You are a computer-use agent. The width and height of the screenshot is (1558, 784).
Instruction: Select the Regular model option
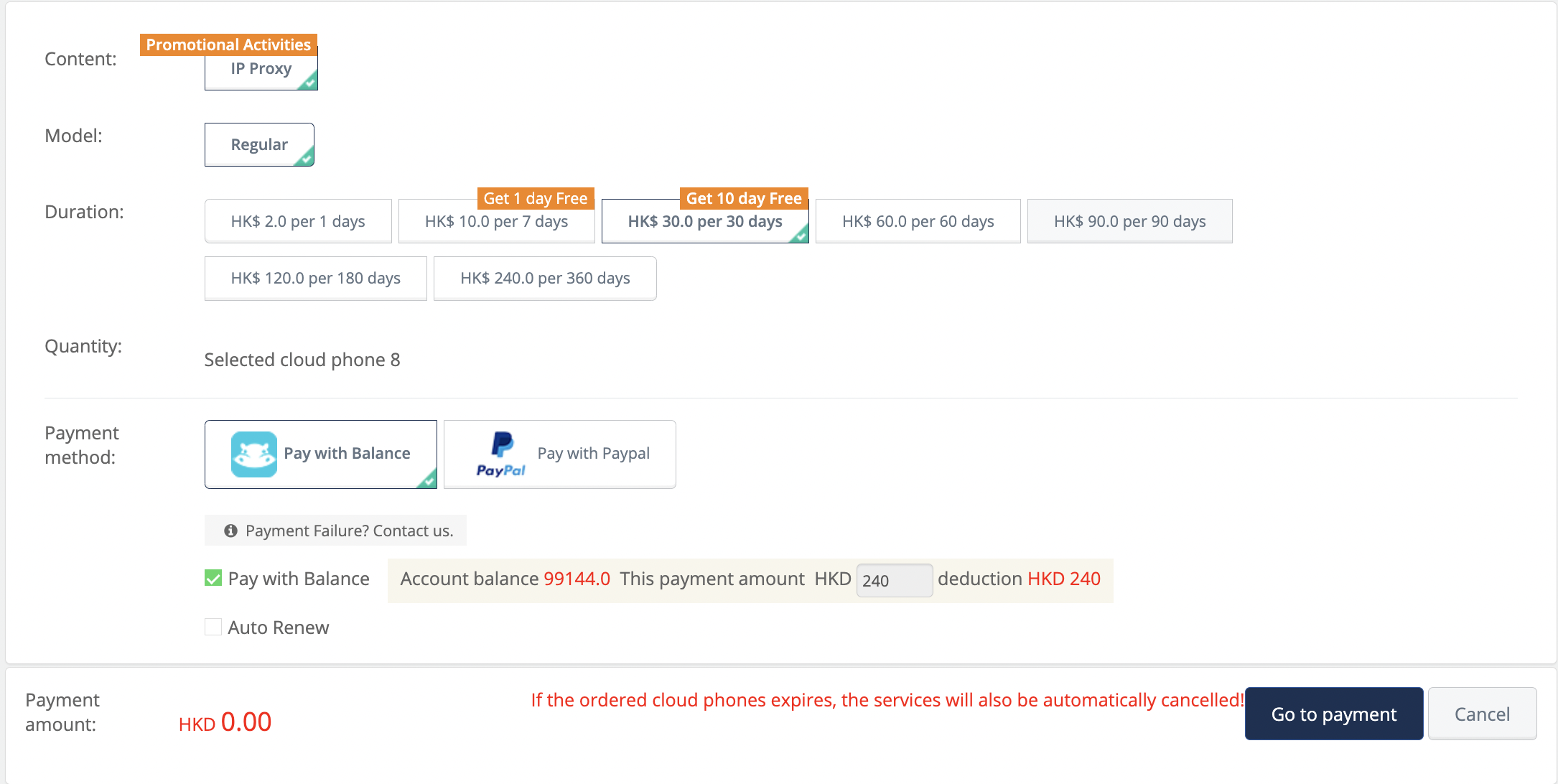[x=259, y=144]
